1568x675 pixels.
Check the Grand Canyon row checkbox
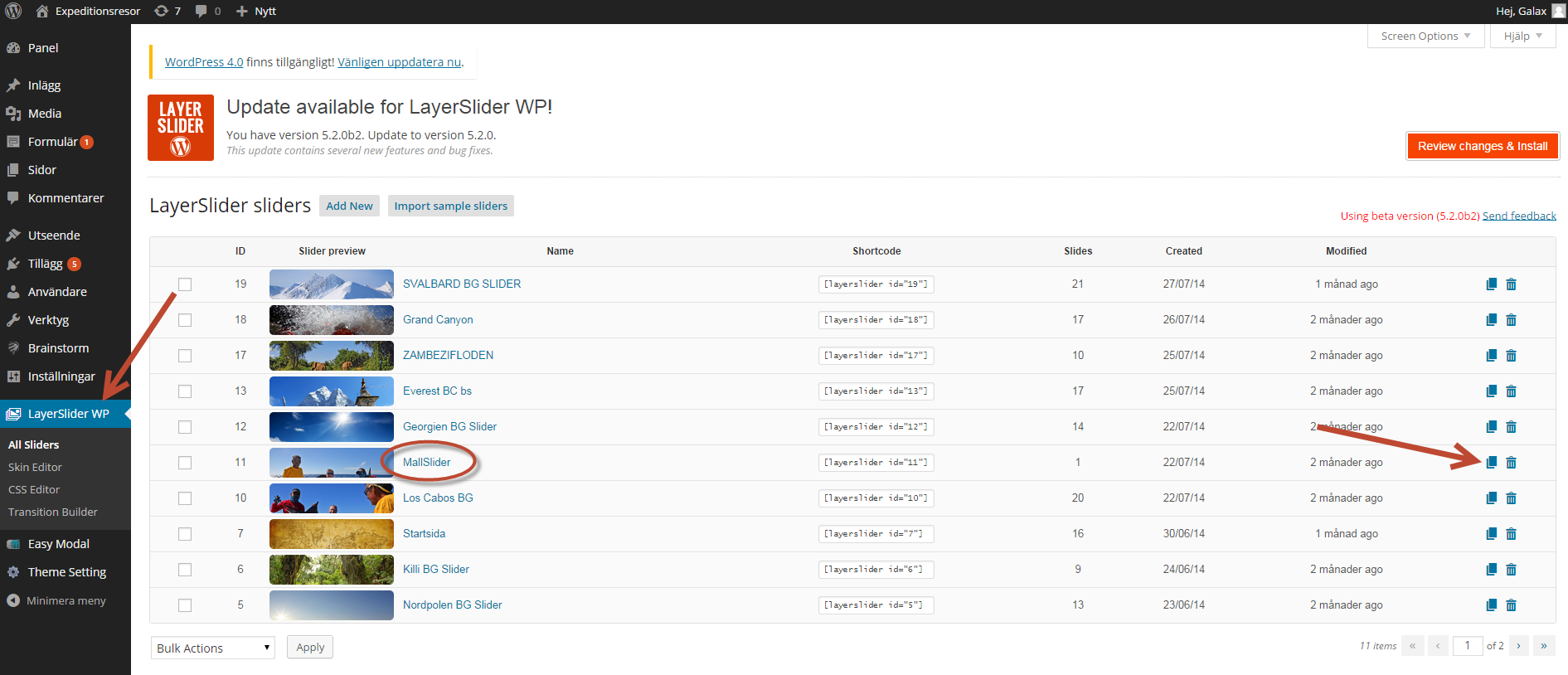(x=185, y=320)
